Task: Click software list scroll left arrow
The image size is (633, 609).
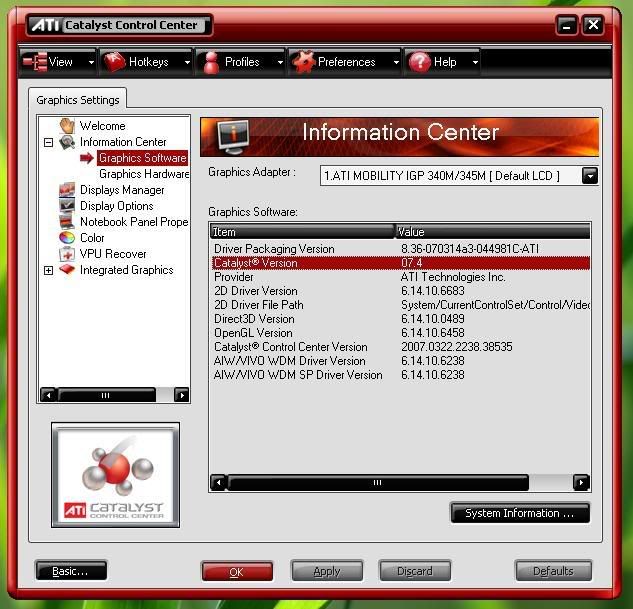Action: (218, 483)
